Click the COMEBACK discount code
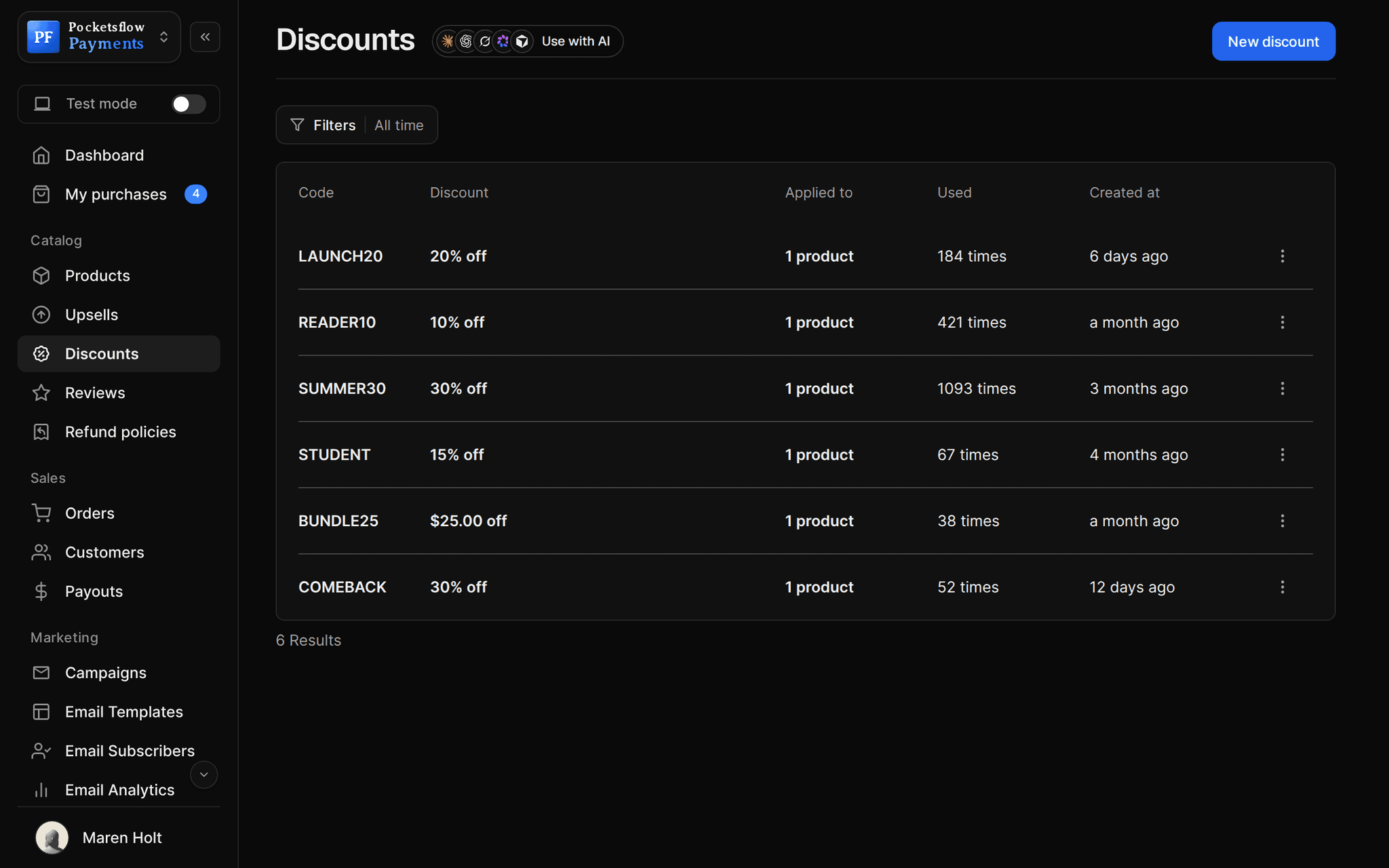Image resolution: width=1389 pixels, height=868 pixels. click(343, 587)
